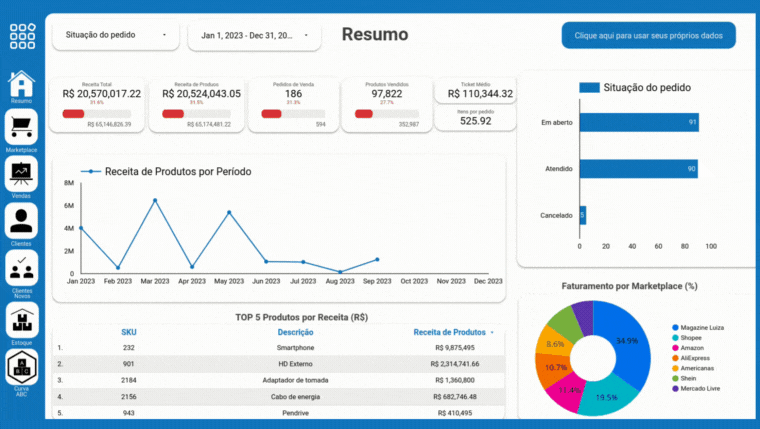Open the Clientes Novos icon
Screen dimensions: 760x429
(x=21, y=267)
